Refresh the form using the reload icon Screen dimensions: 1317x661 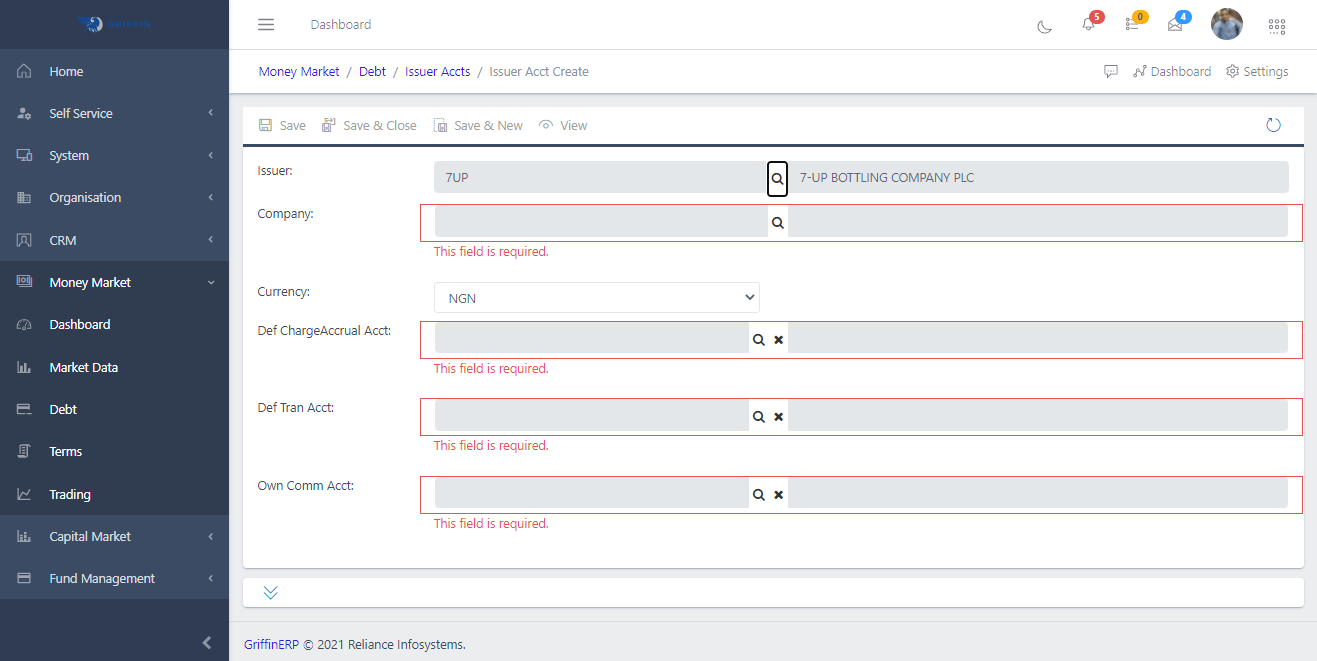[x=1273, y=124]
